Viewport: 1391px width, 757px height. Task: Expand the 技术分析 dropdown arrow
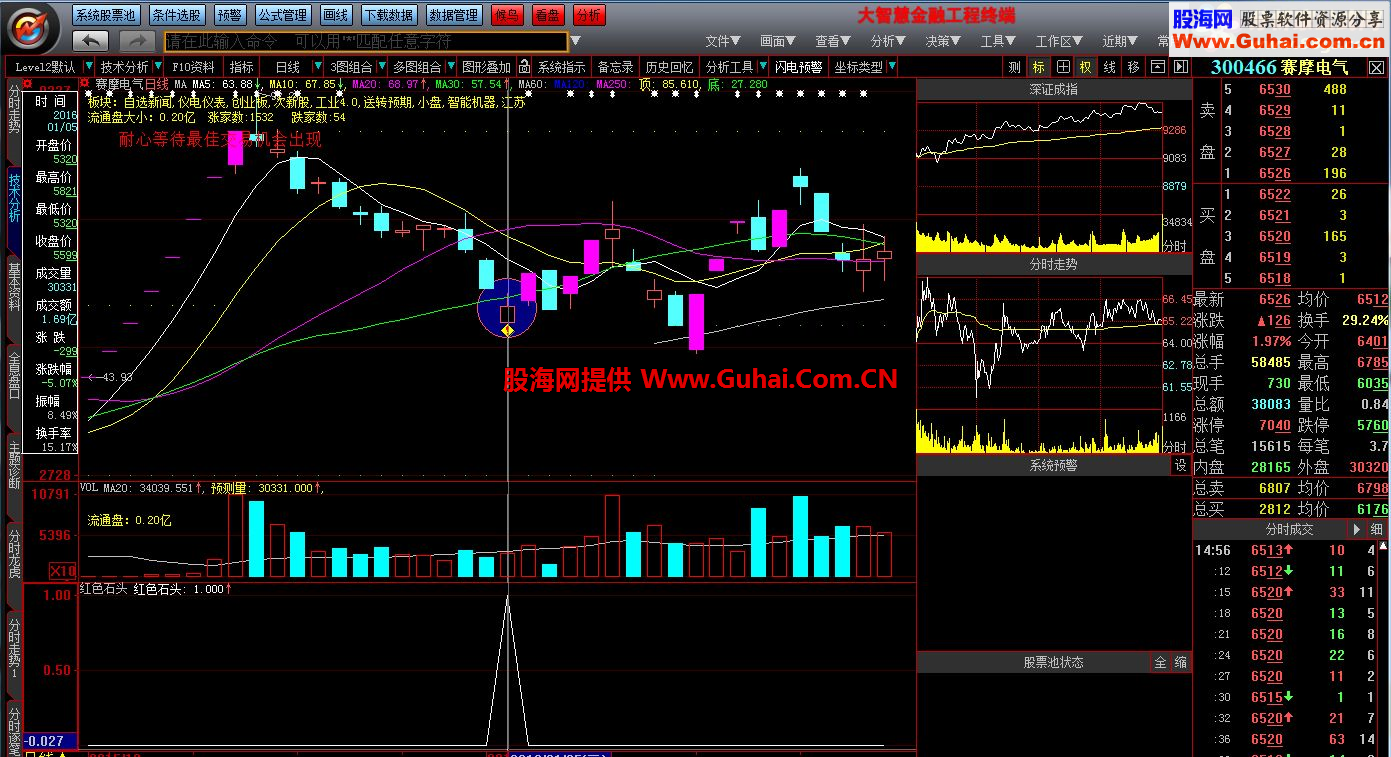[x=159, y=67]
